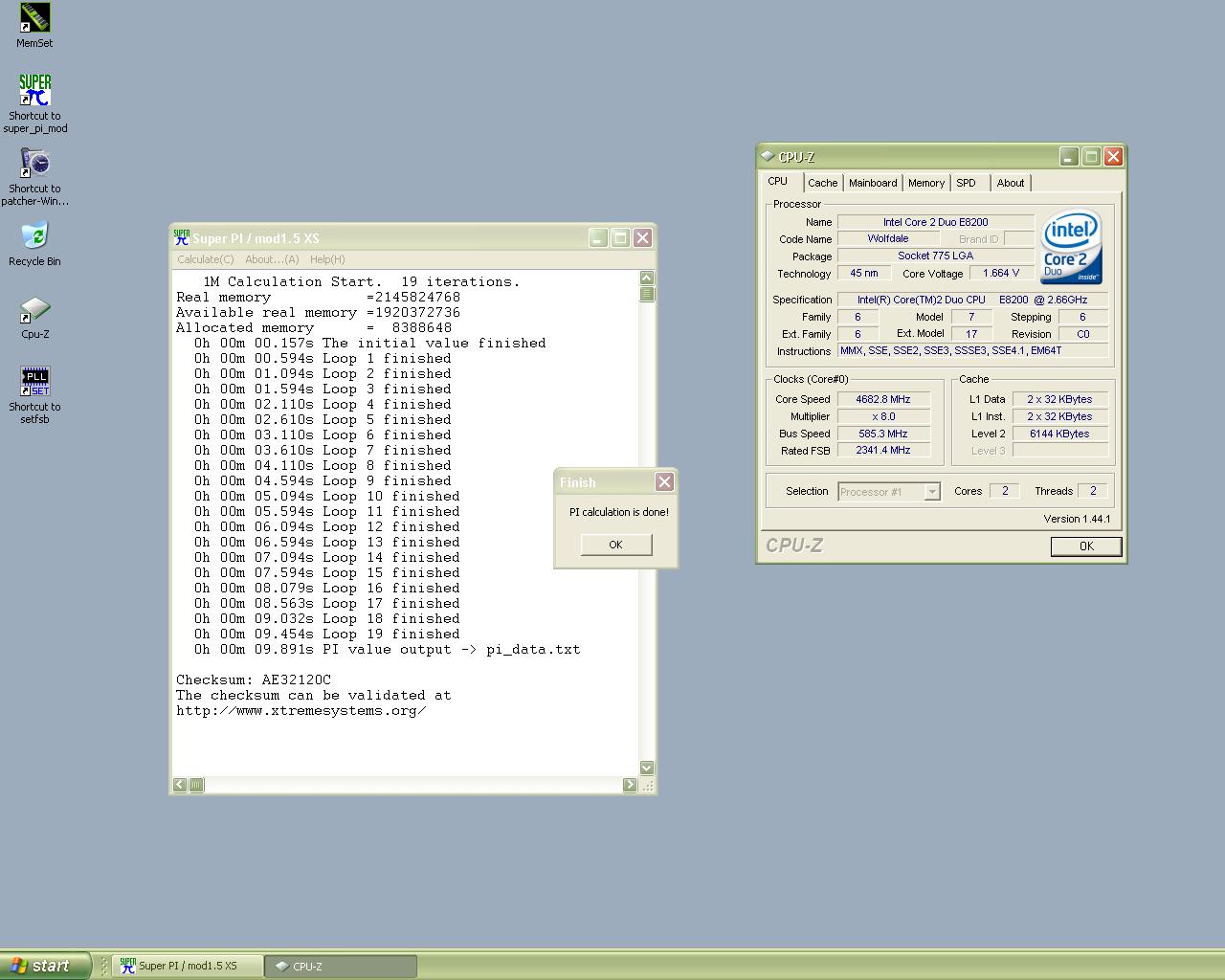Click the Core Voltage value 1.664 V
The image size is (1225, 980).
pos(1001,273)
